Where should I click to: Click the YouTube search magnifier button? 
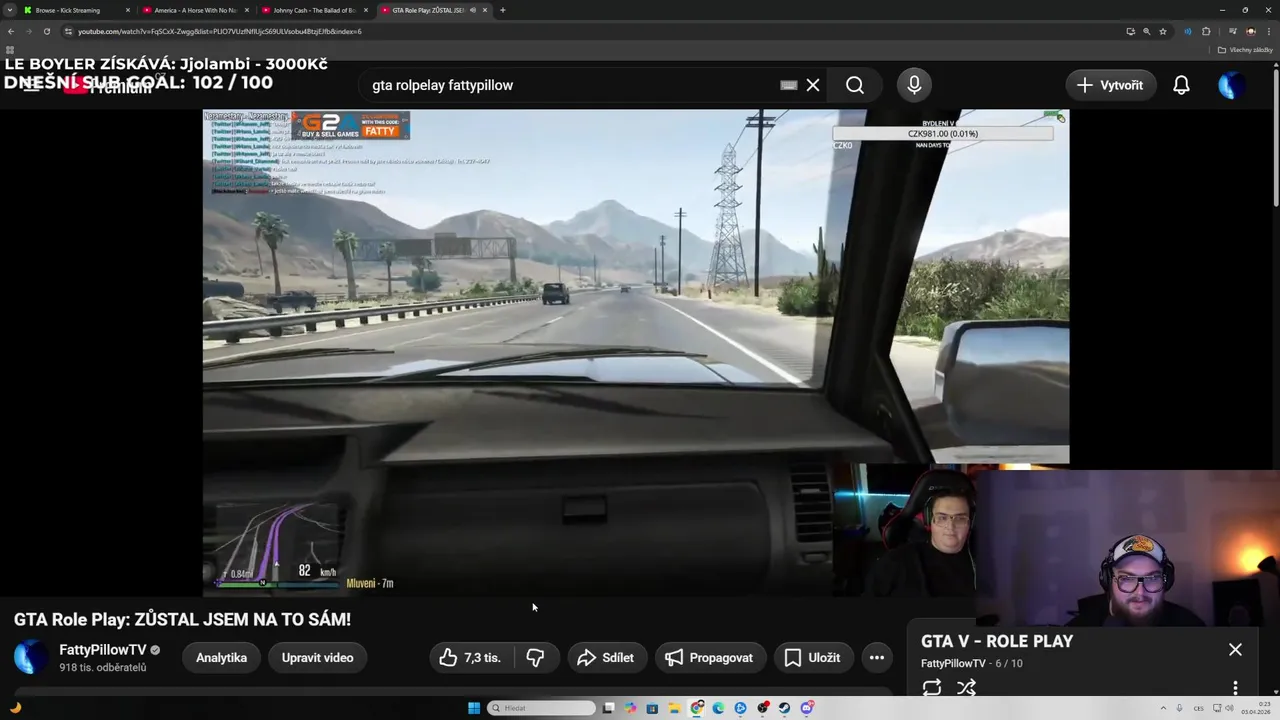click(x=854, y=85)
